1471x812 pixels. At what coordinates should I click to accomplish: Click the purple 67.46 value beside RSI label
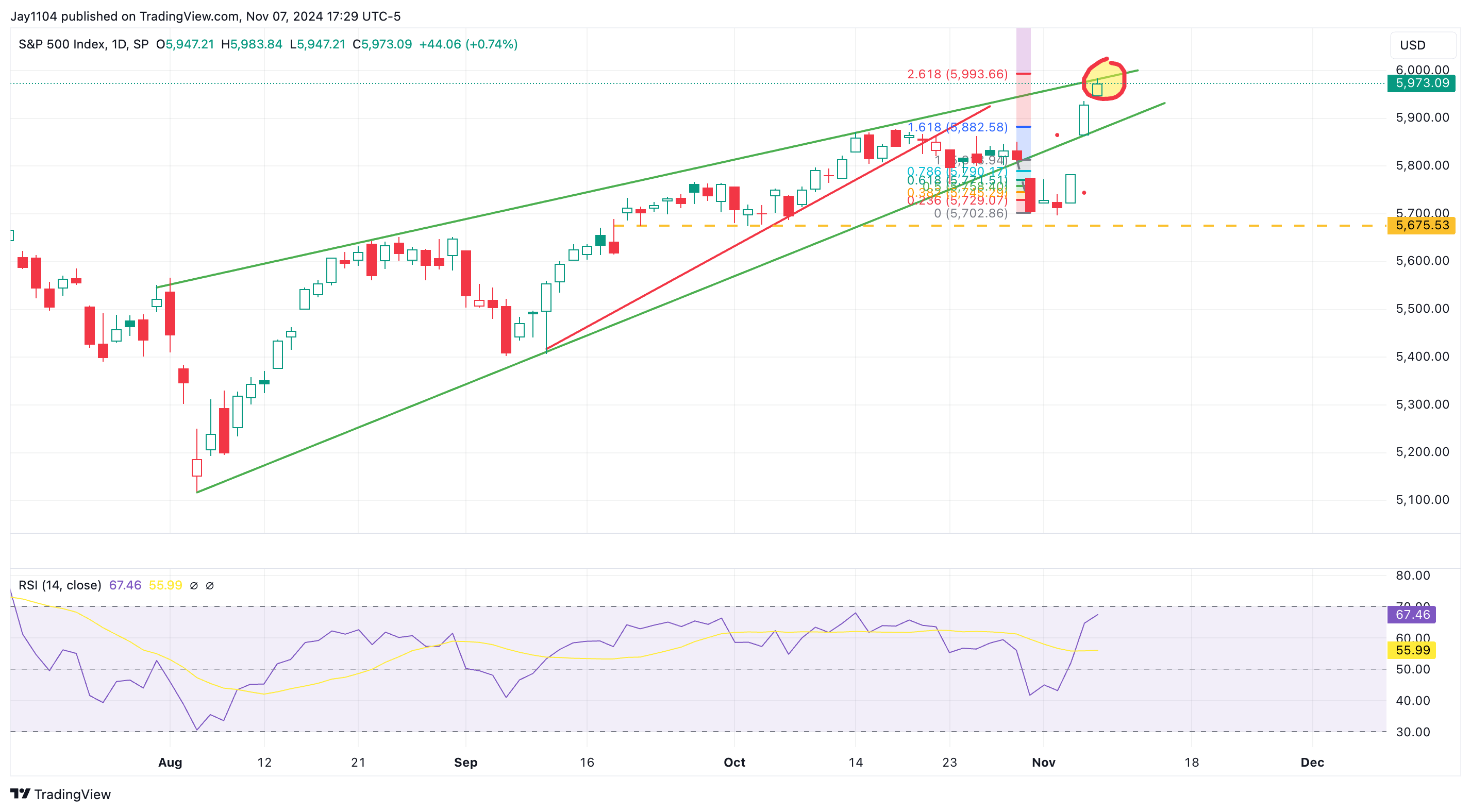click(x=125, y=585)
